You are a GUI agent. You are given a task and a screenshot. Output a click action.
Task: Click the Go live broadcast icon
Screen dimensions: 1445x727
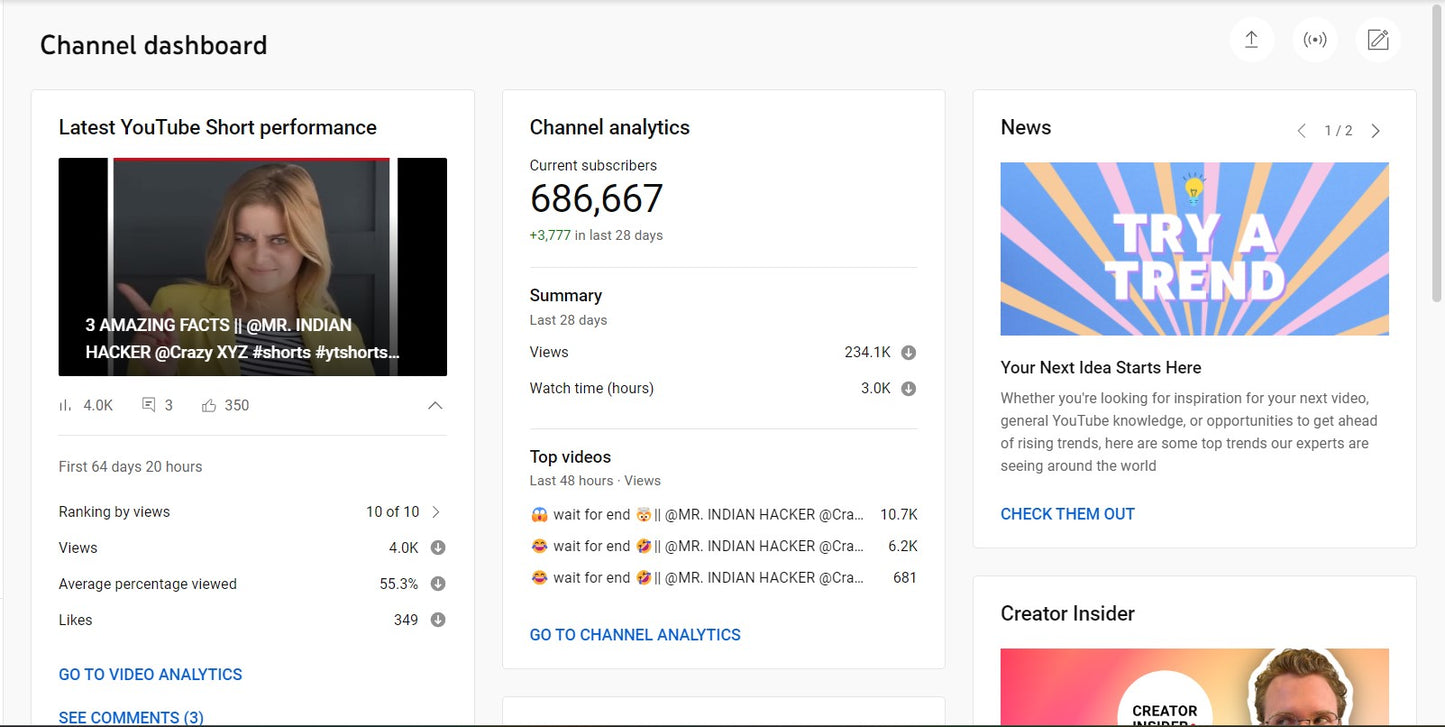(1314, 39)
